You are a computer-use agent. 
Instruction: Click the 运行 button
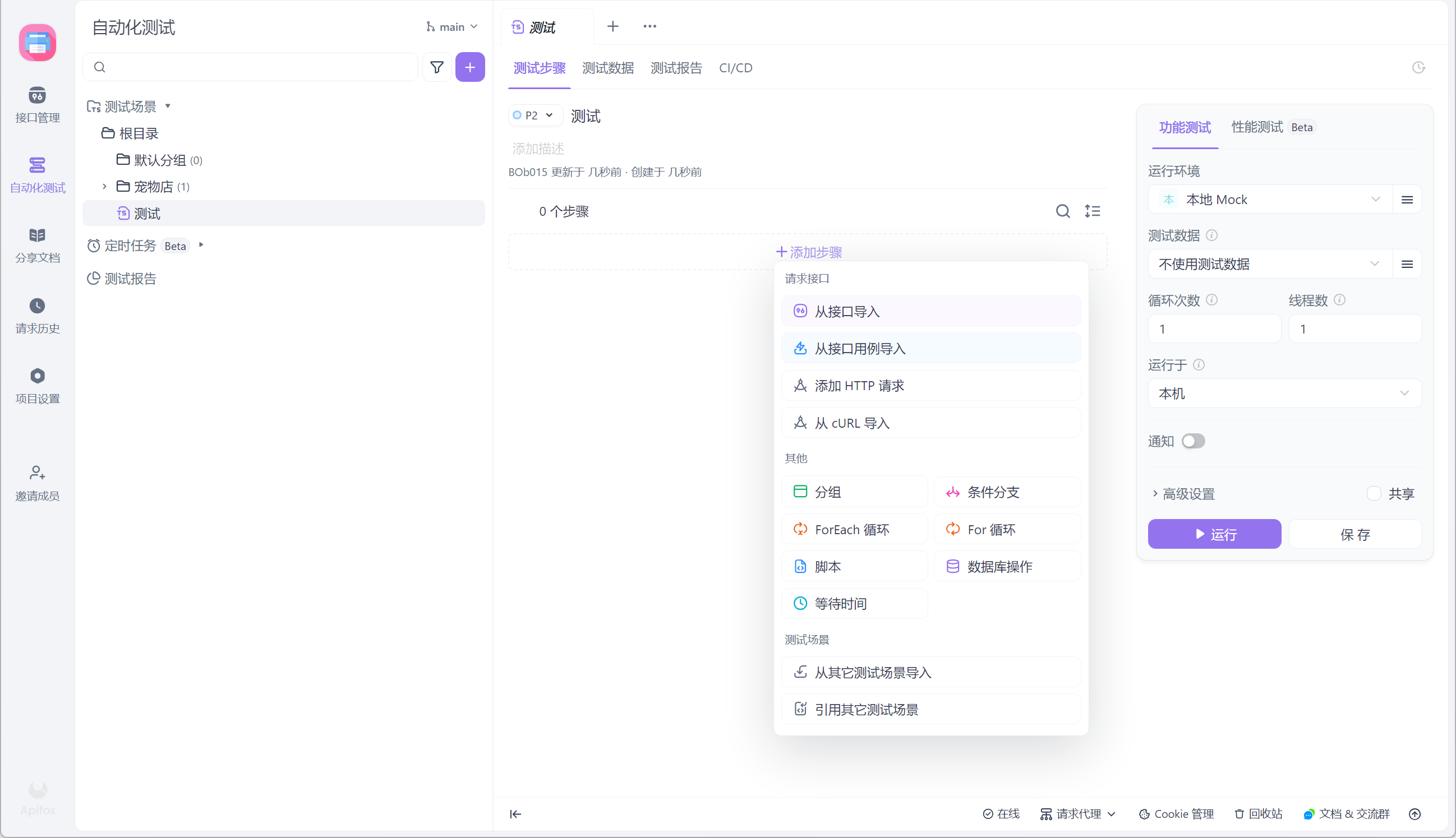coord(1214,534)
